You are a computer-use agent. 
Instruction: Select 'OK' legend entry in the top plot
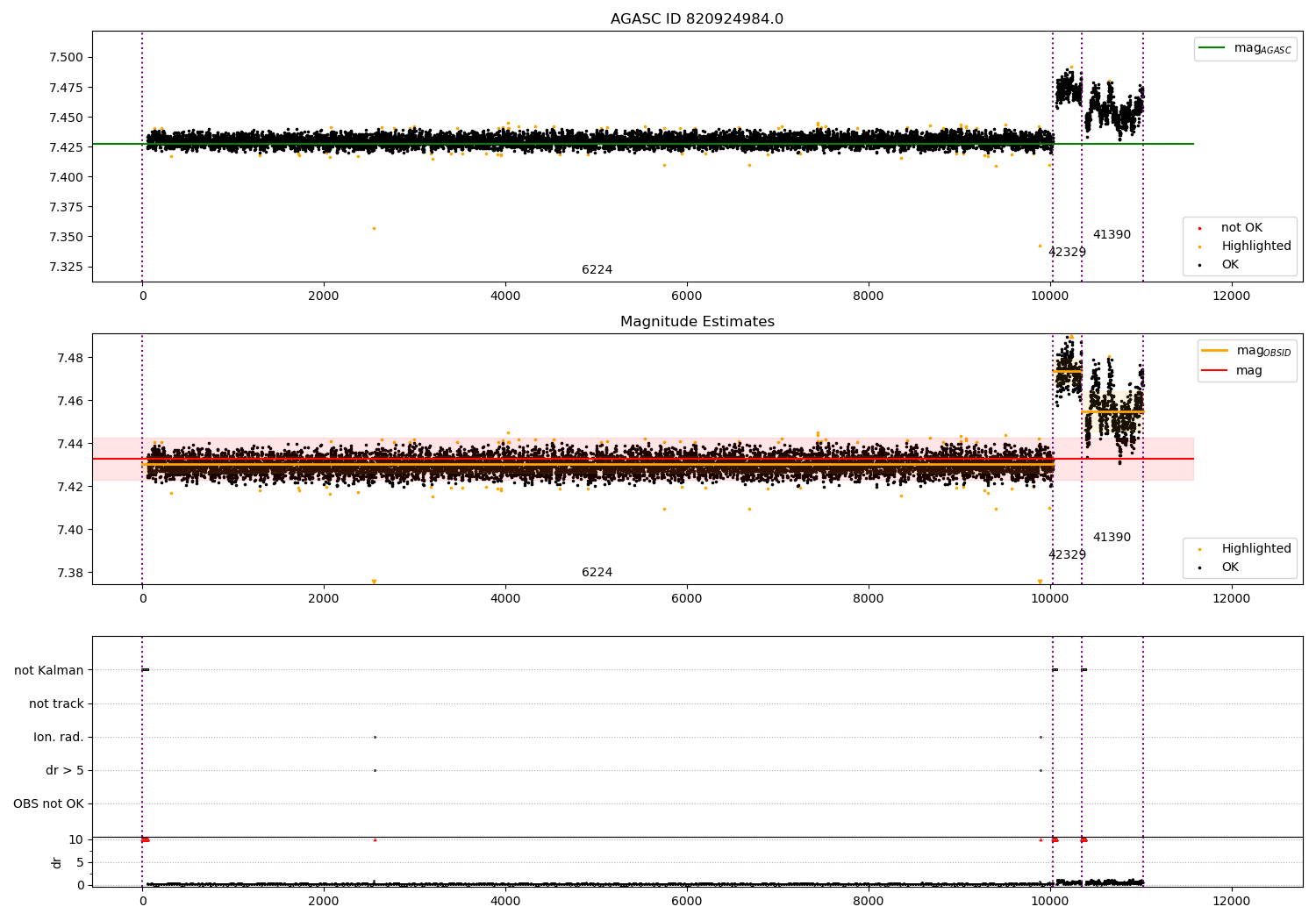pos(1230,265)
